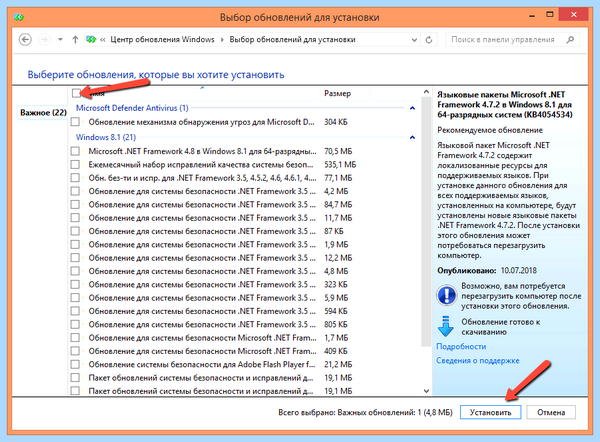The image size is (600, 442).
Task: Click the Windows 8.1 (21) group header
Action: coord(106,137)
